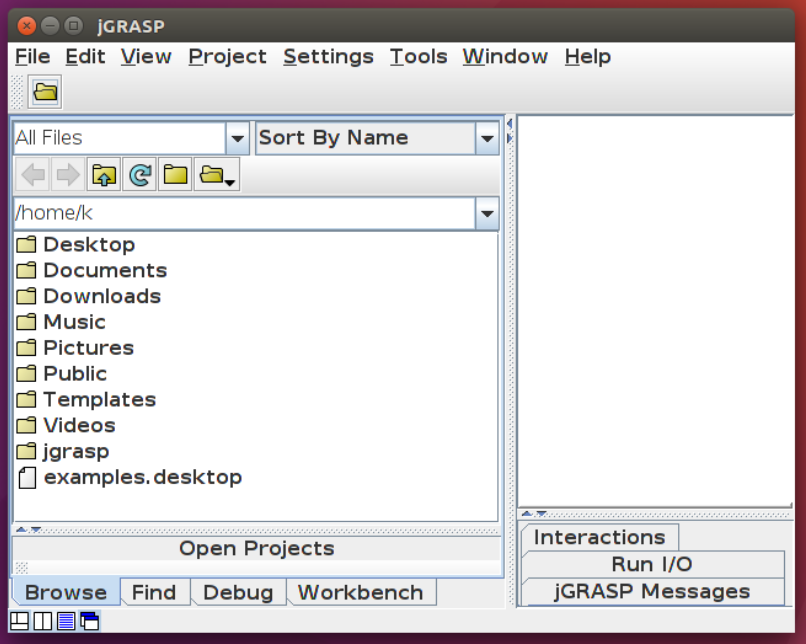Open the Project menu

click(x=227, y=57)
